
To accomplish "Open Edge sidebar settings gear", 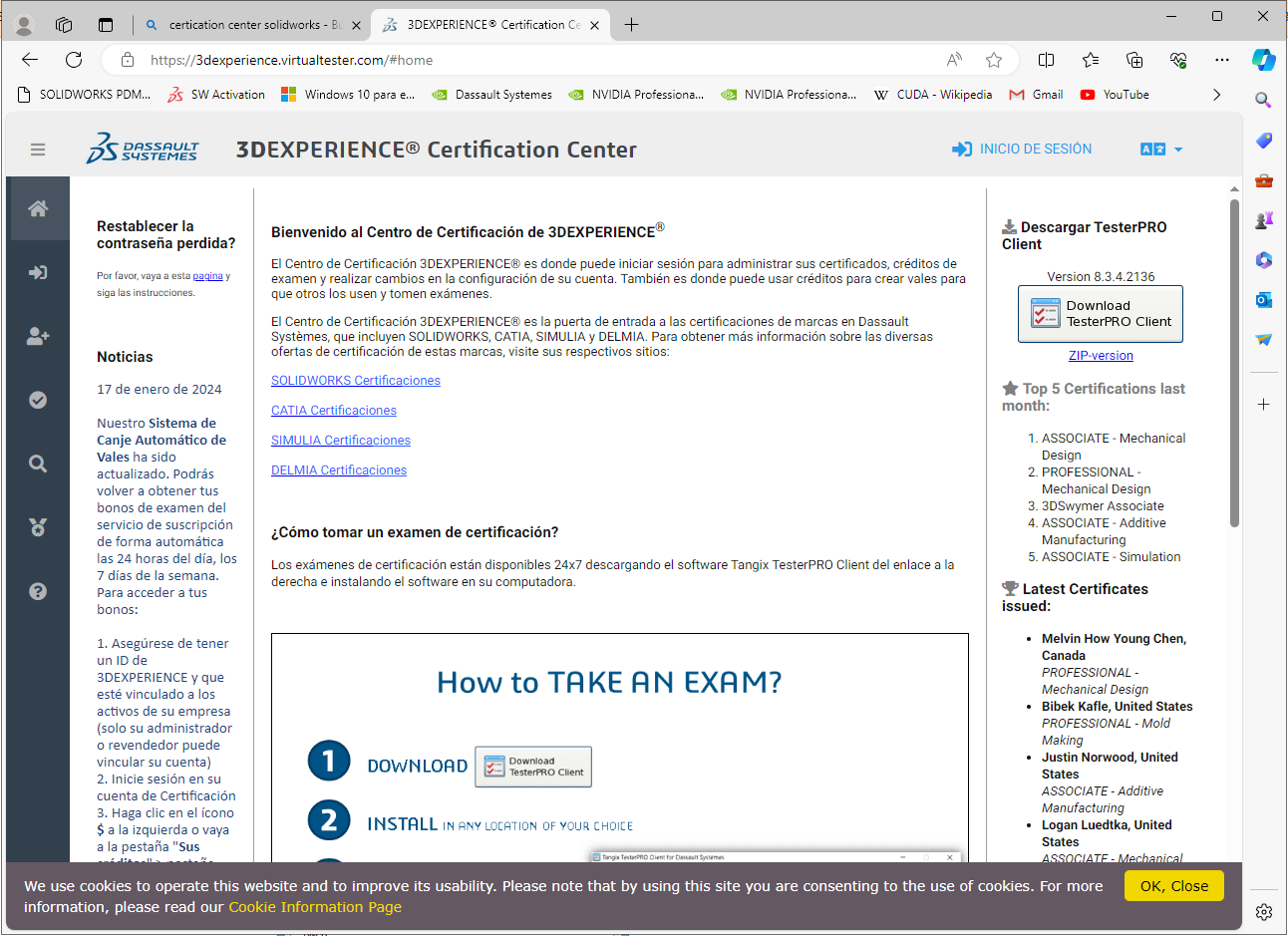I will (1263, 912).
